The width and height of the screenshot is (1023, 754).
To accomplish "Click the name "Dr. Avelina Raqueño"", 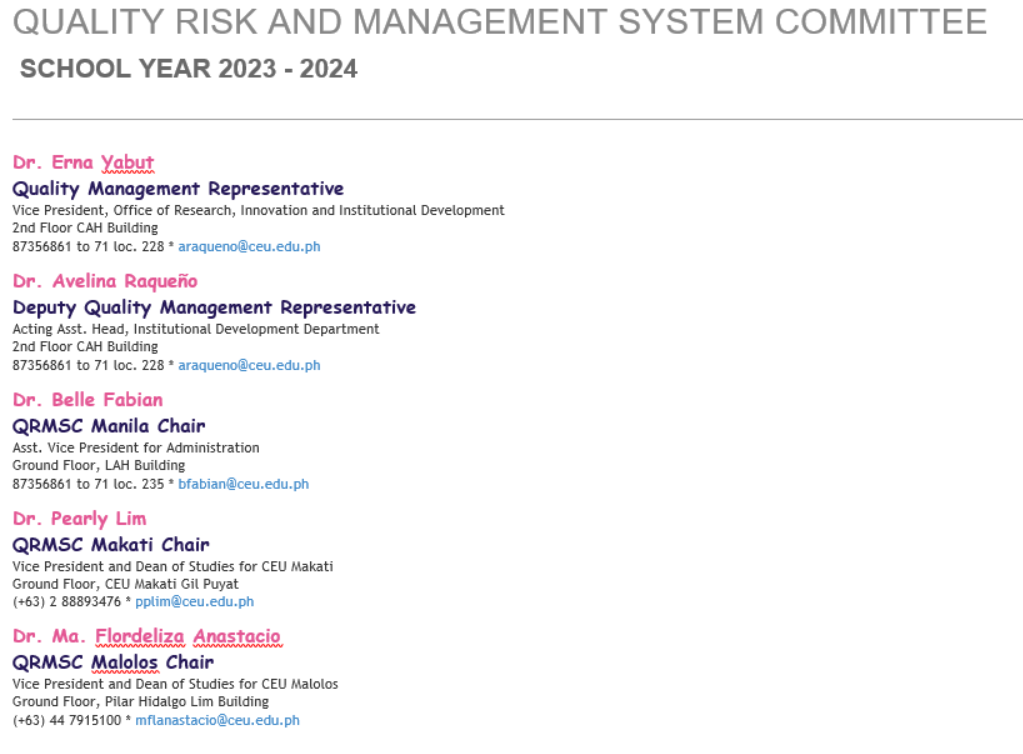I will 105,281.
